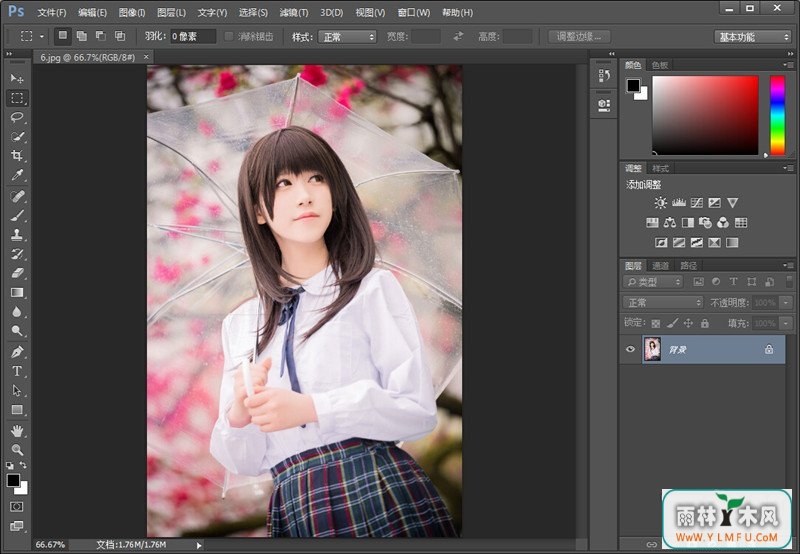The height and width of the screenshot is (554, 800).
Task: Add a Vibrance adjustment
Action: click(x=733, y=203)
